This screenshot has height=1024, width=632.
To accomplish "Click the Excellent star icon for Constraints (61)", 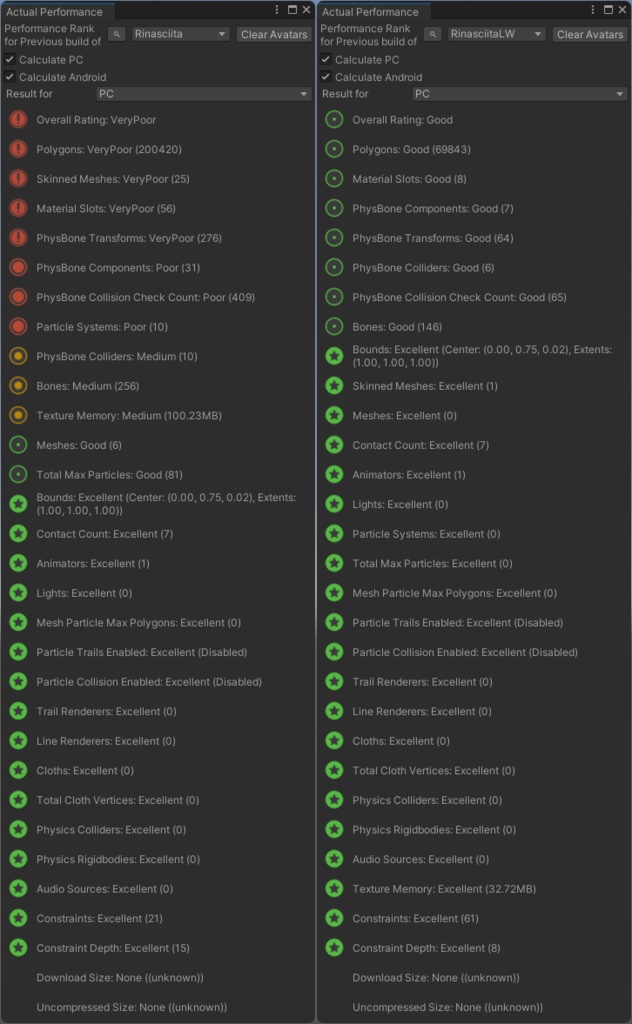I will tap(334, 918).
